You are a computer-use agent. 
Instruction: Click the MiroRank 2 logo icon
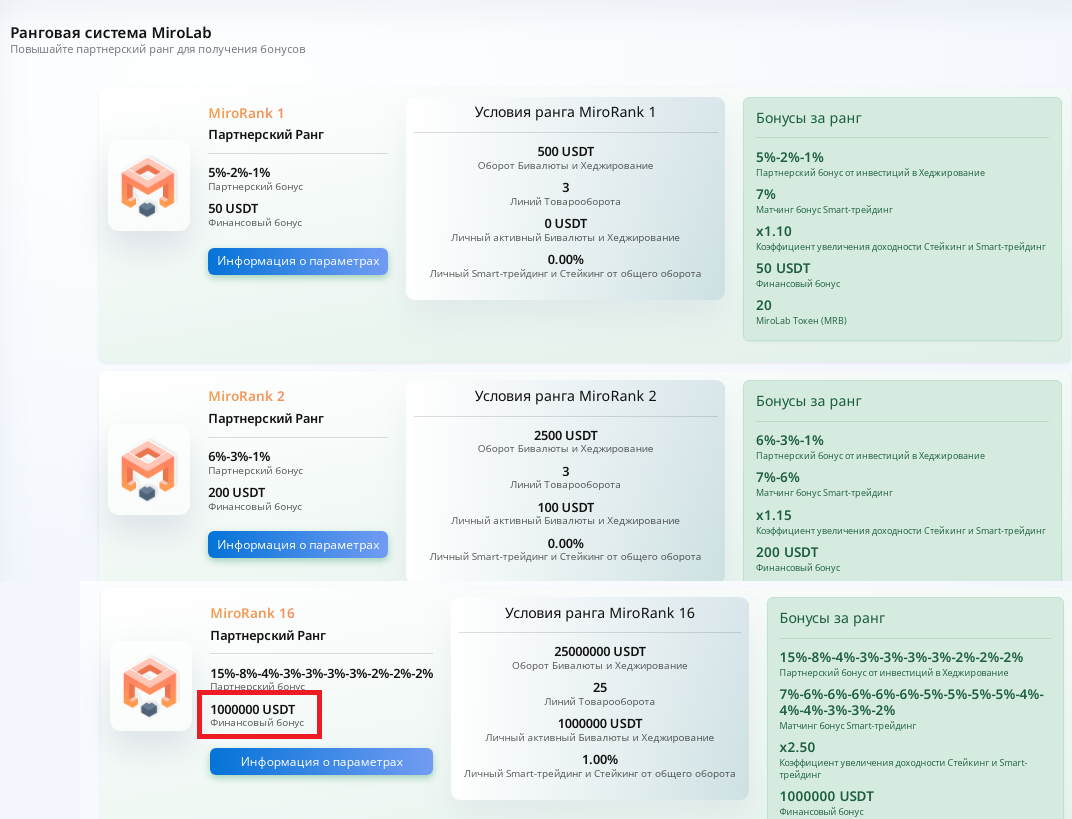tap(148, 469)
